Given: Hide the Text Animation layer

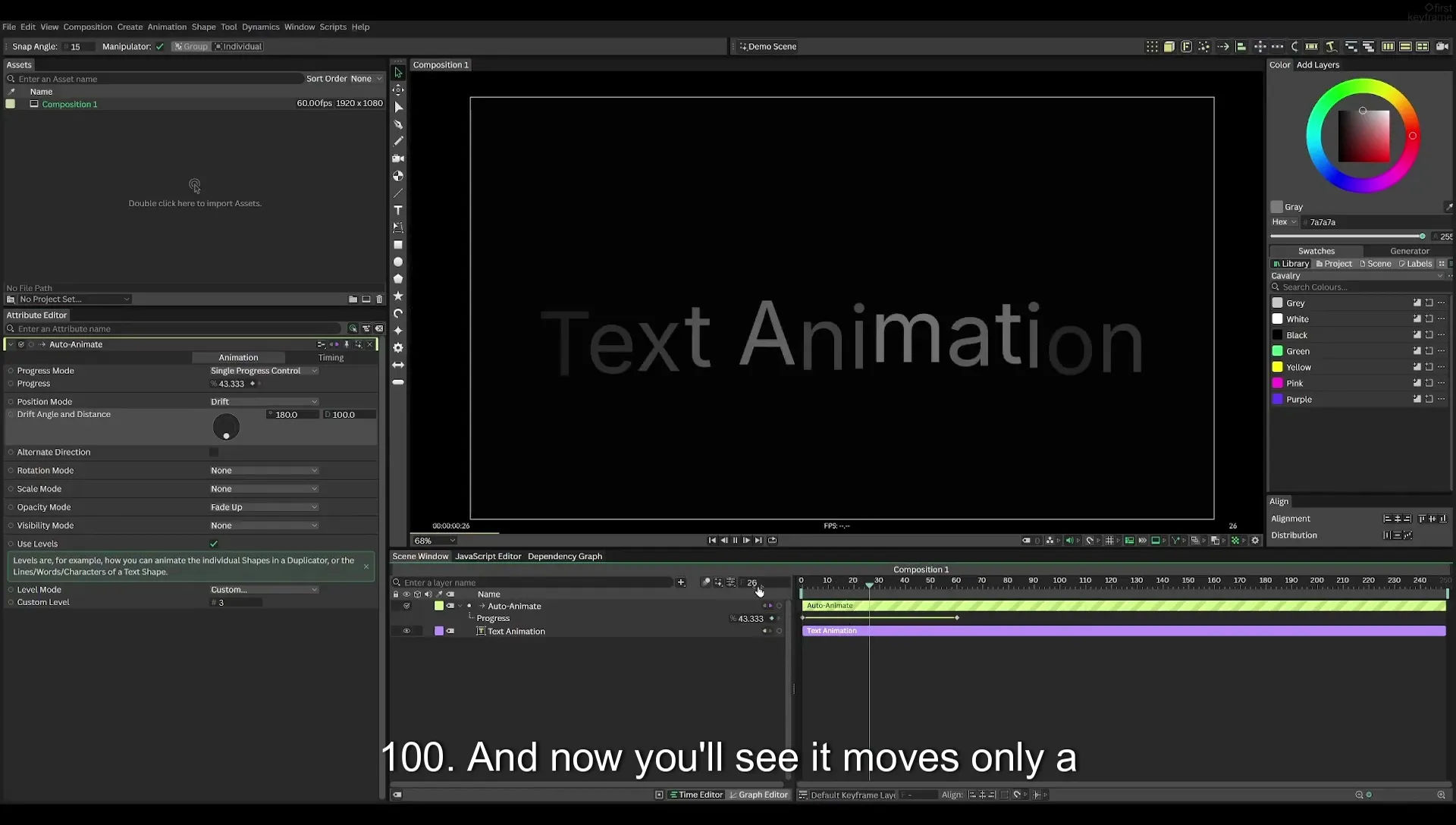Looking at the screenshot, I should 406,631.
